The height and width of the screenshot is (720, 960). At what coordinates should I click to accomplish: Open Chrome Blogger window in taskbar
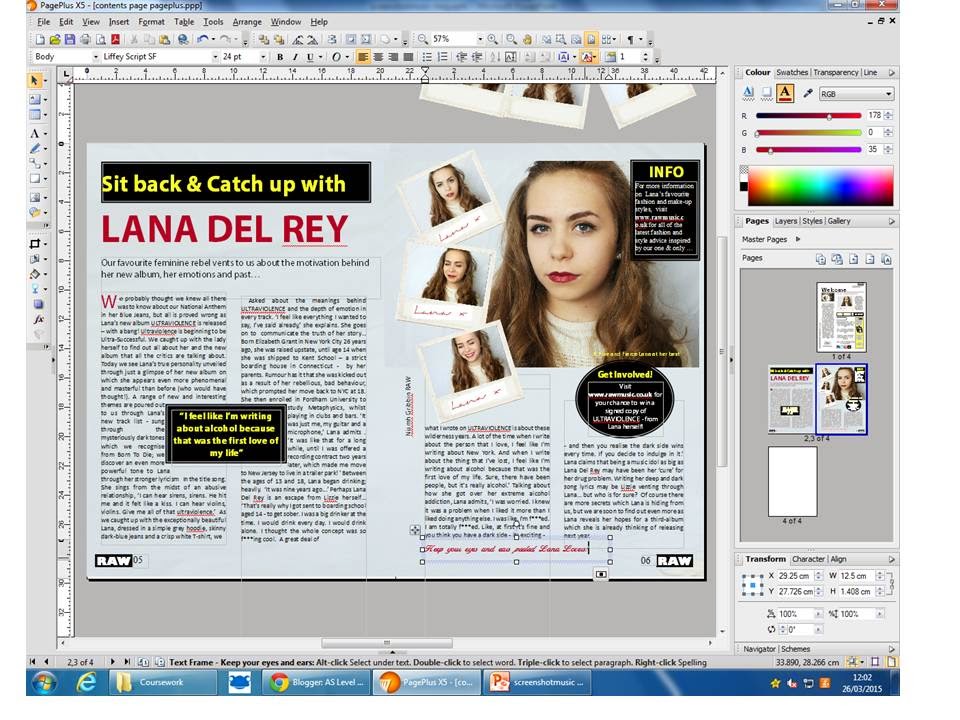[x=317, y=682]
